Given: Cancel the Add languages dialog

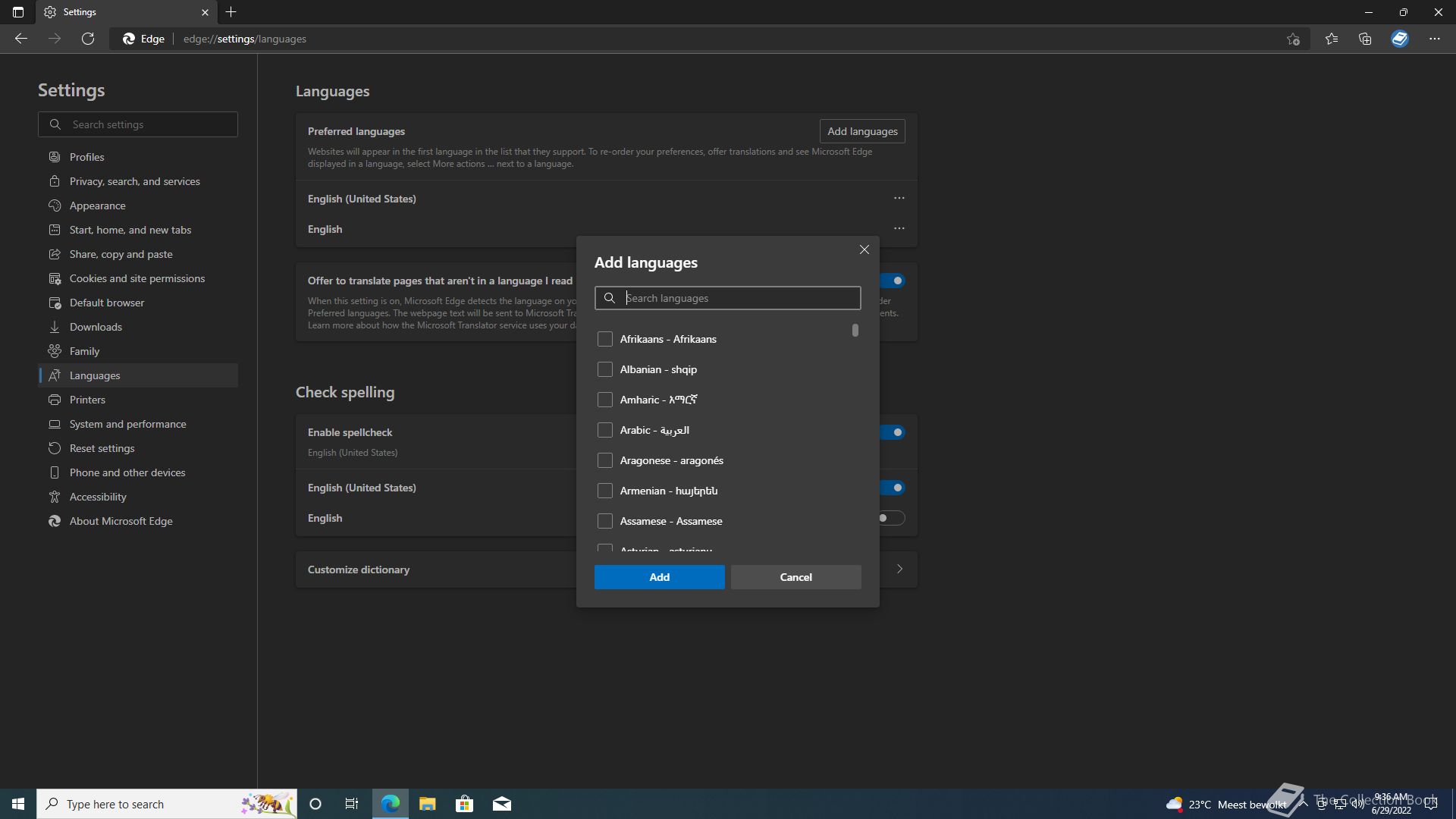Looking at the screenshot, I should pos(795,577).
